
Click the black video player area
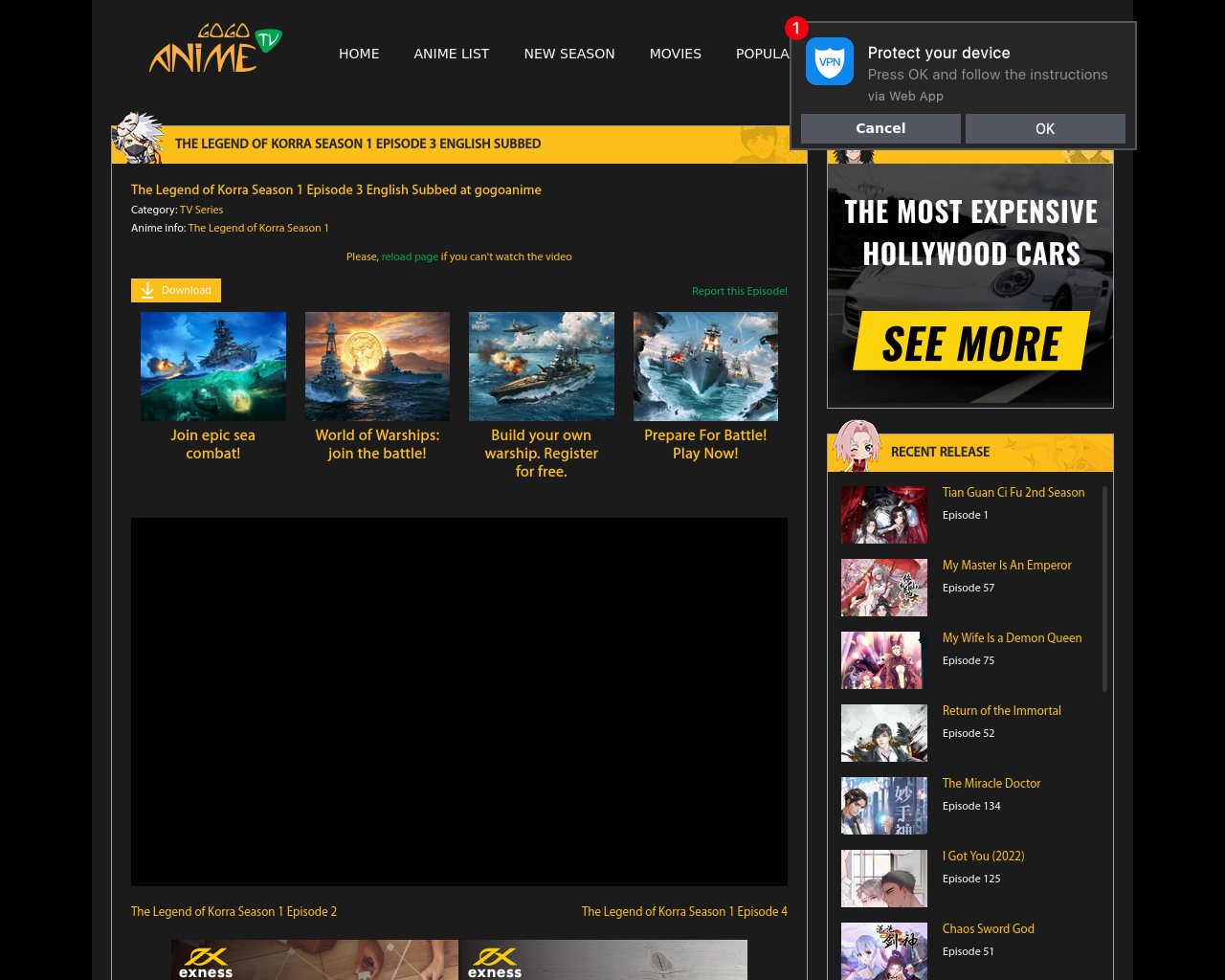(x=459, y=702)
